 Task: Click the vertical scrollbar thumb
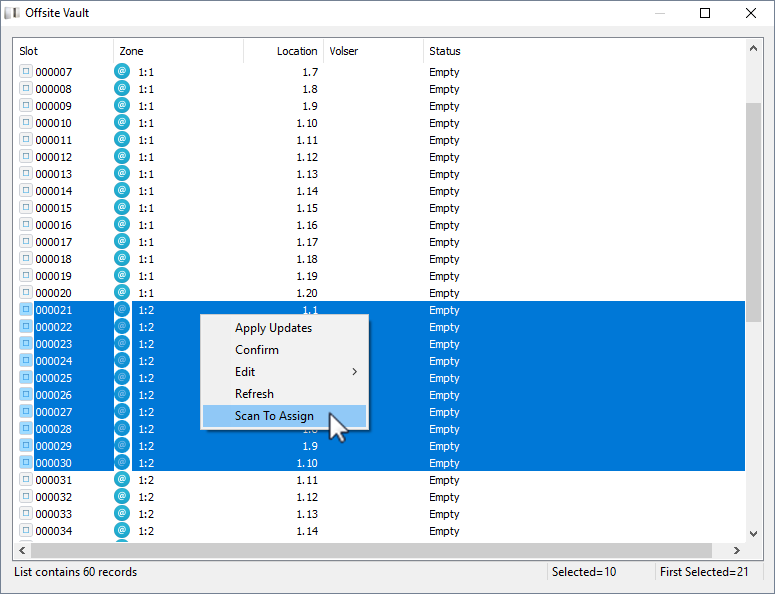(753, 212)
